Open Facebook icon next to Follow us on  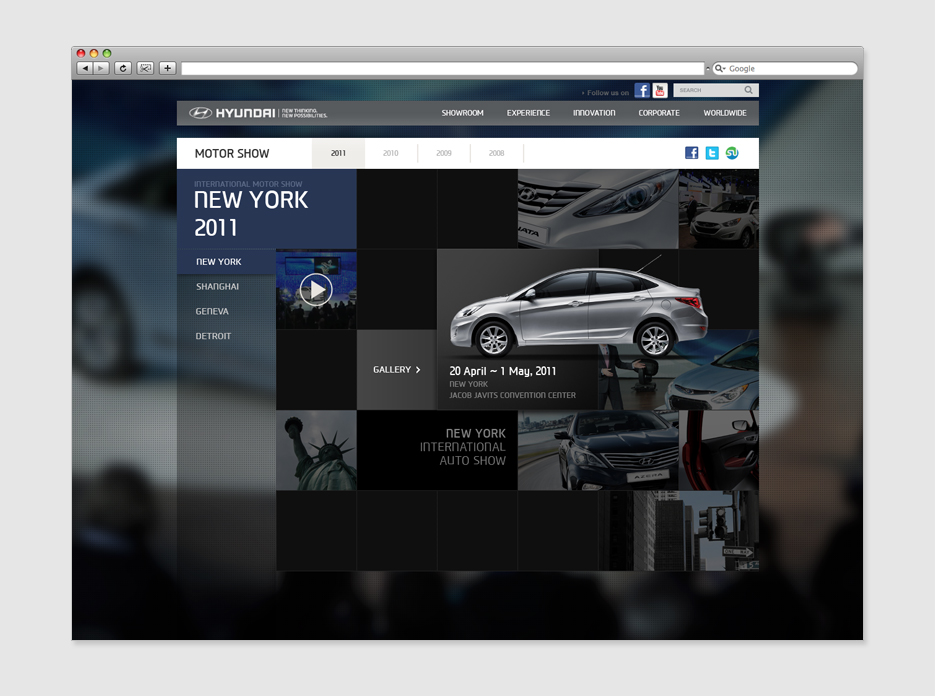tap(642, 90)
